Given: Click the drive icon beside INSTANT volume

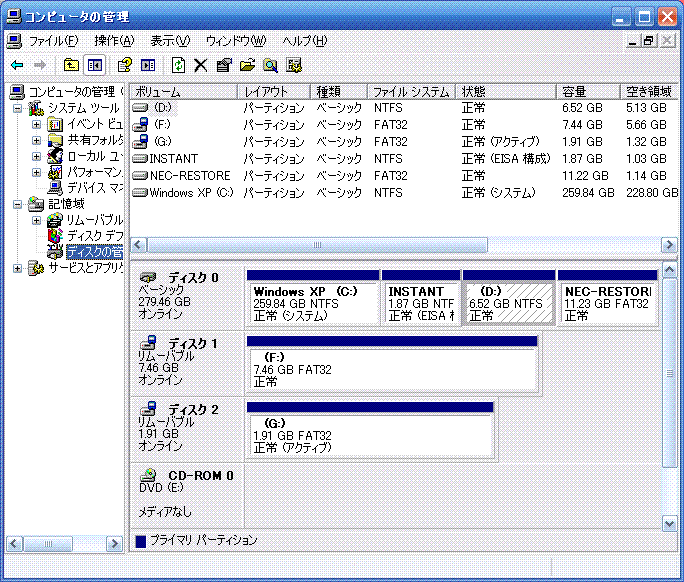Looking at the screenshot, I should (x=140, y=158).
